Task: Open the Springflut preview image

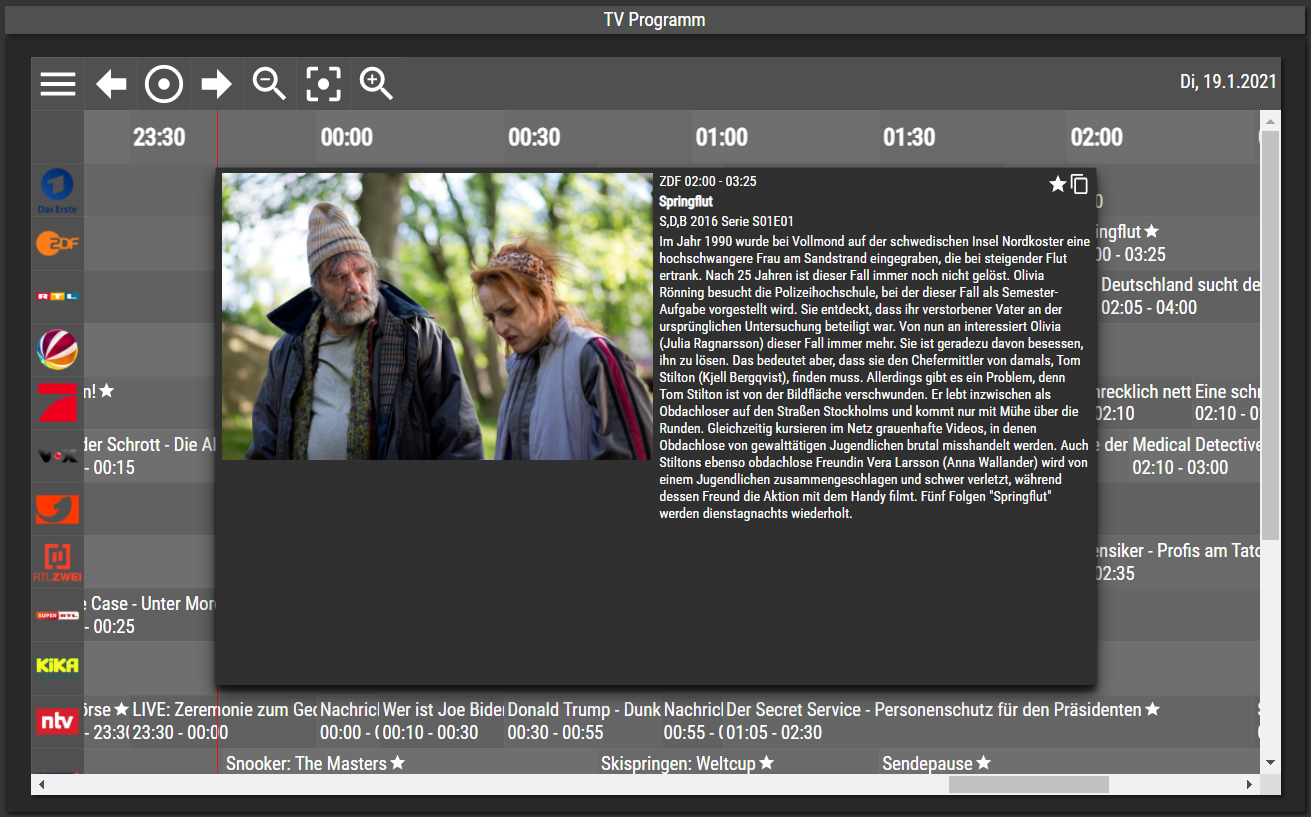Action: [437, 316]
